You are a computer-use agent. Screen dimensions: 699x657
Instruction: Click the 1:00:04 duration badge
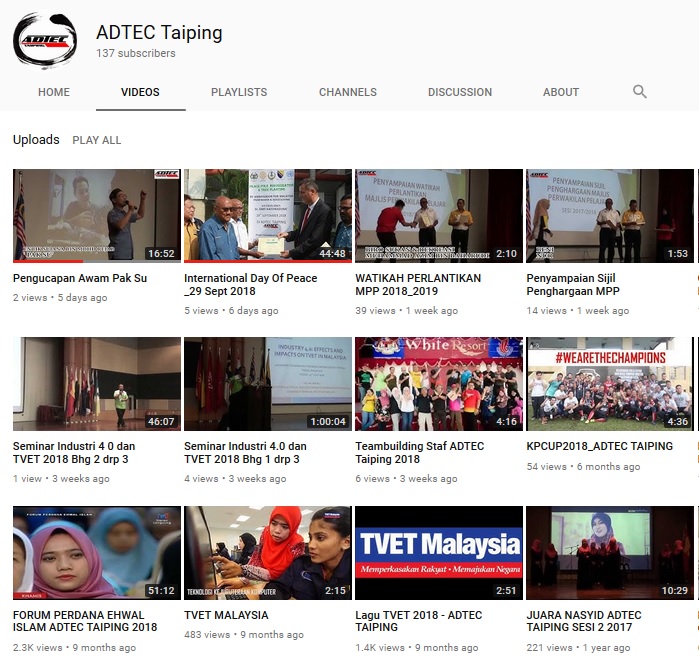coord(328,421)
